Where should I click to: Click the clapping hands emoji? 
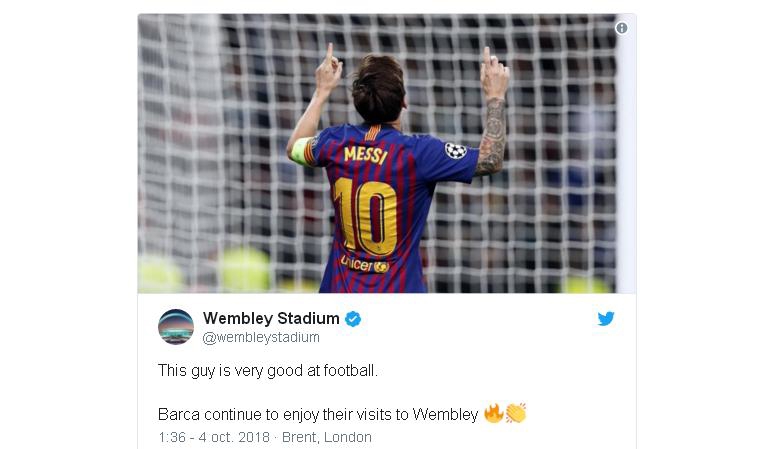click(x=515, y=413)
